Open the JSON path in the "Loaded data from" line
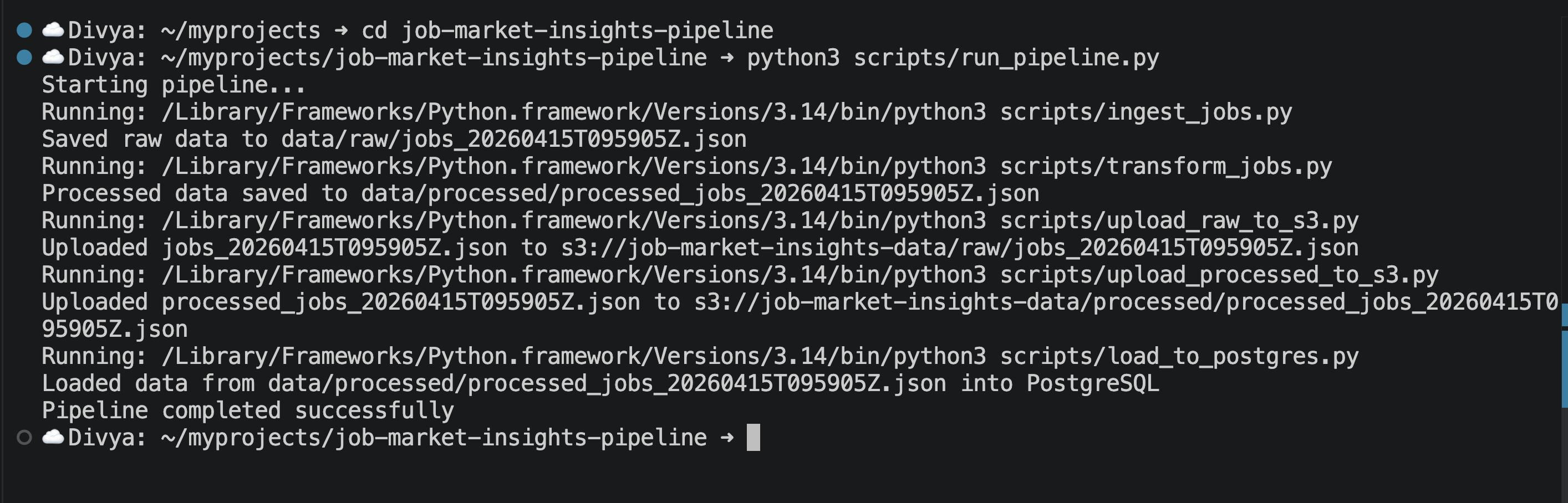Image resolution: width=1568 pixels, height=503 pixels. click(607, 384)
